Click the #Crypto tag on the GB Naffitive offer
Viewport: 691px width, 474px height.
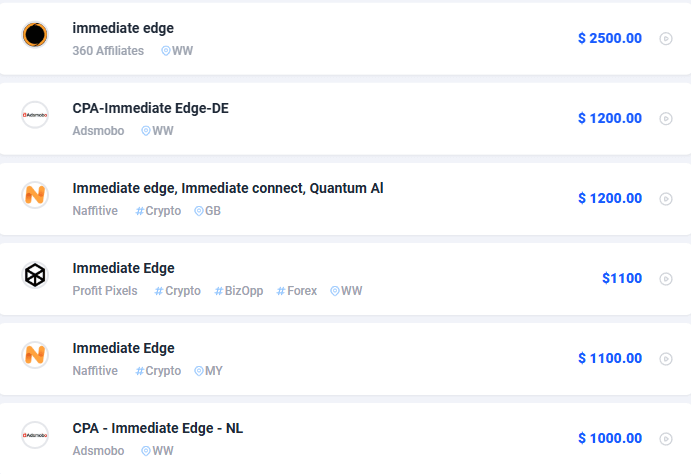point(158,211)
